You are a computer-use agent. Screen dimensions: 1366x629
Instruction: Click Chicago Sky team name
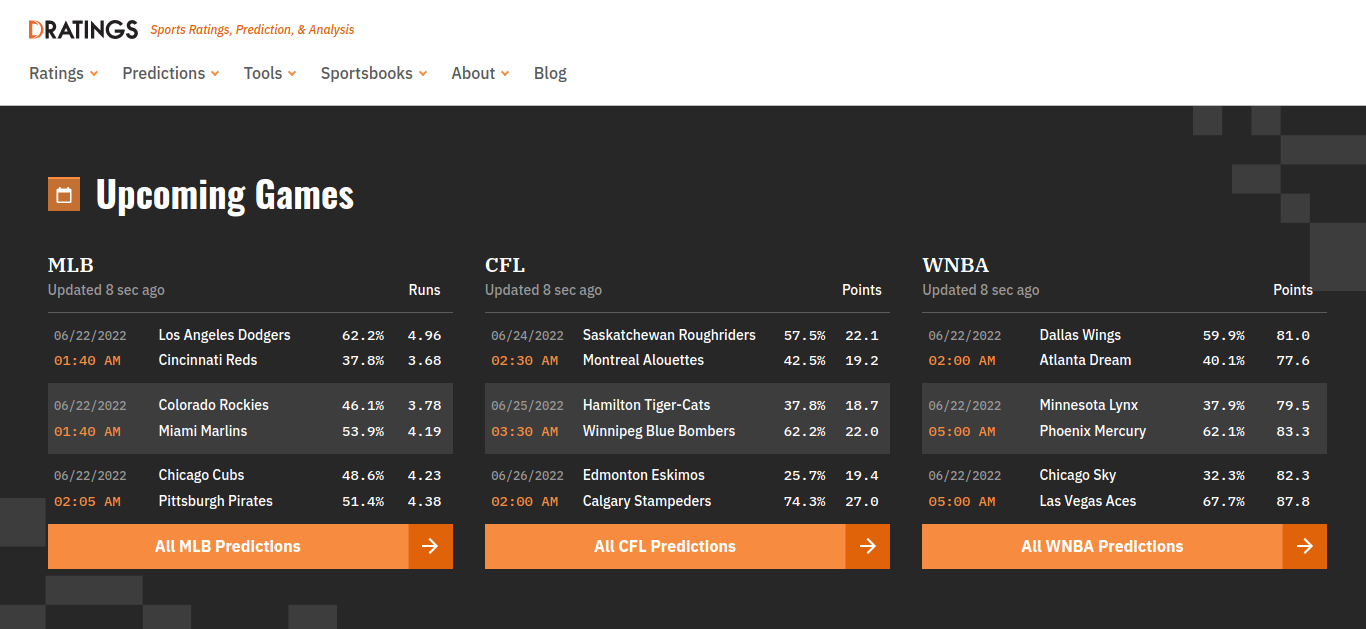1078,475
